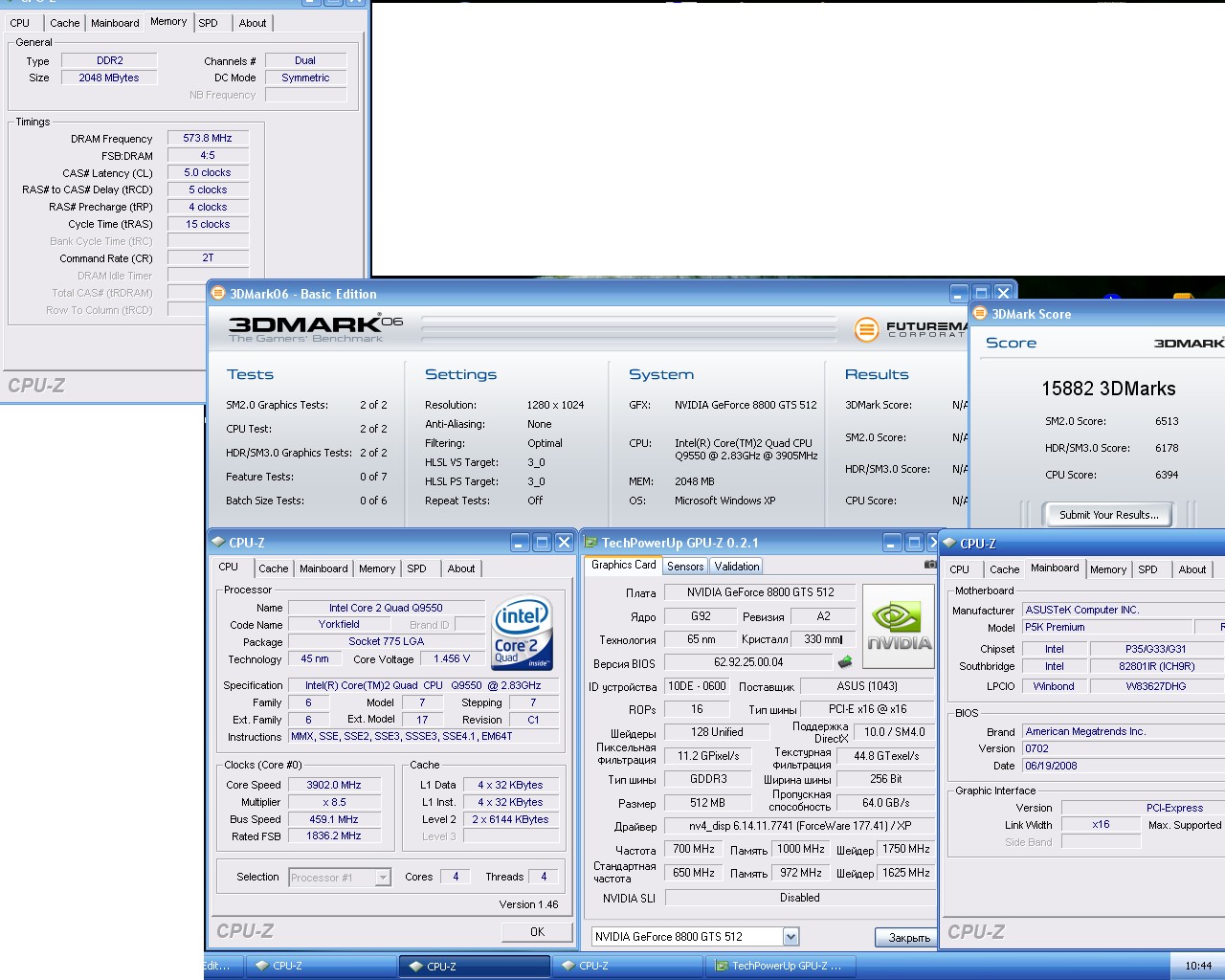Image resolution: width=1225 pixels, height=980 pixels.
Task: Click the first CPU-Z taskbar button
Action: (x=322, y=966)
